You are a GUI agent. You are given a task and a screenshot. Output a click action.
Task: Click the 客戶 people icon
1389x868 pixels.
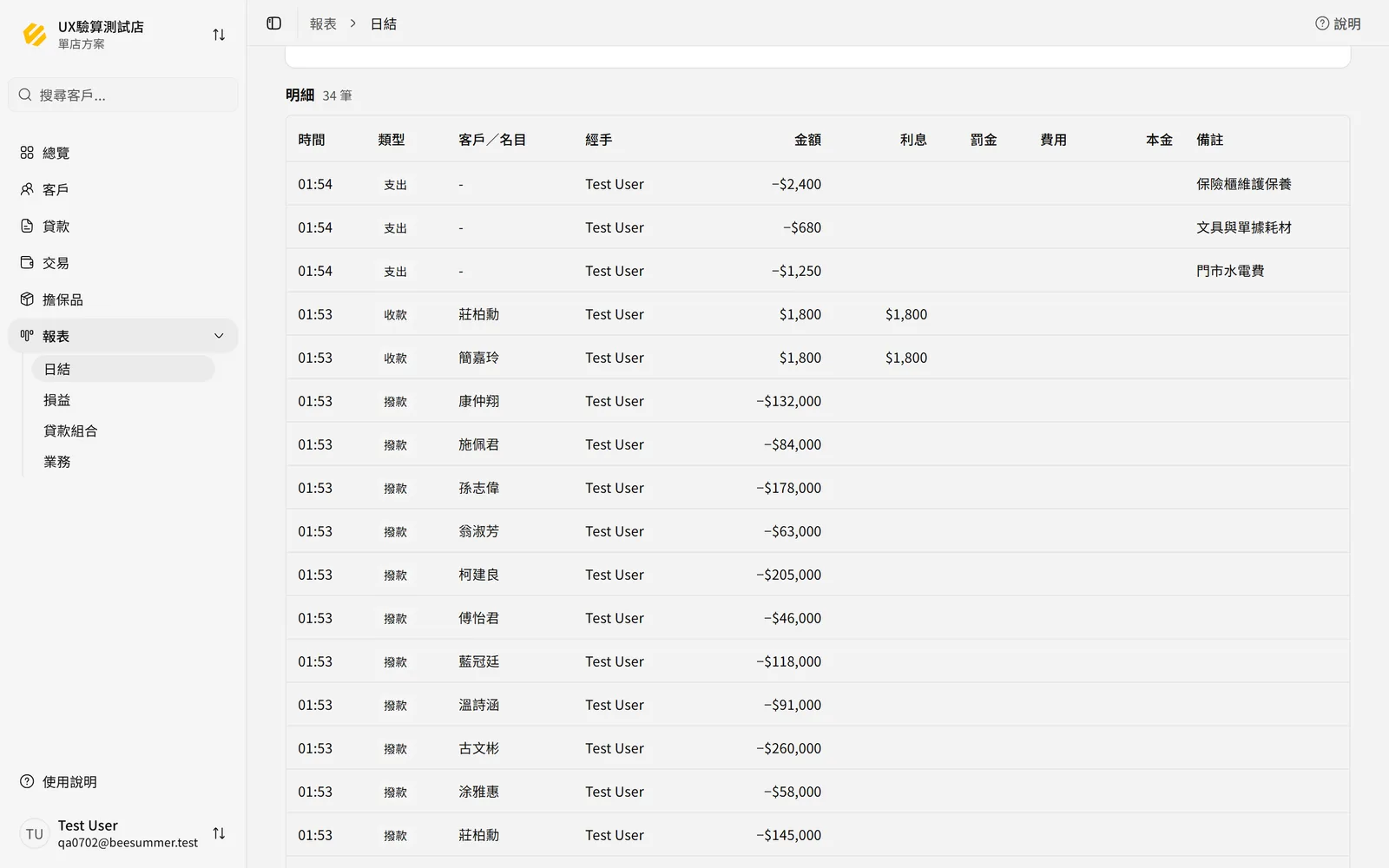[x=27, y=189]
